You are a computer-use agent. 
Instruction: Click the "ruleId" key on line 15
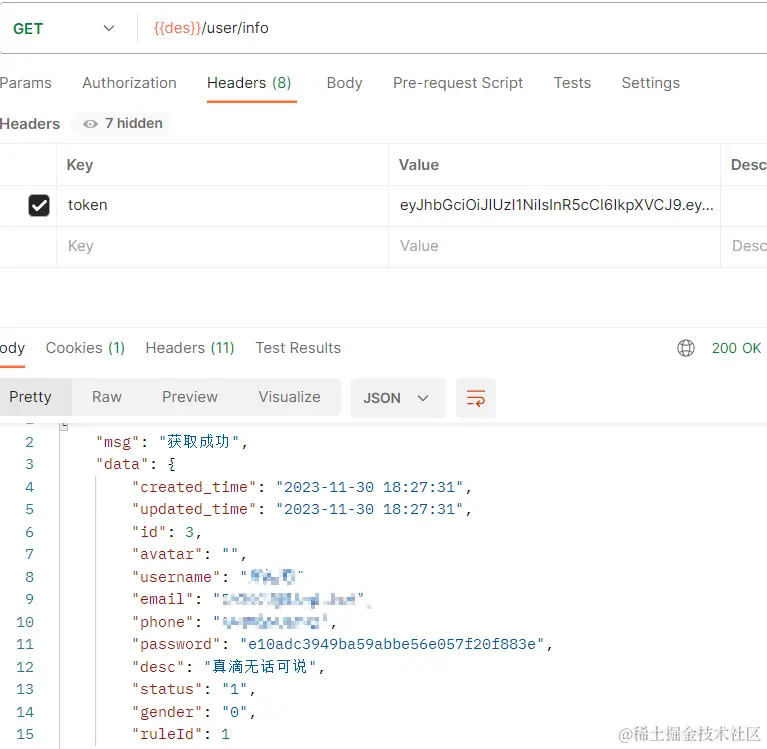[167, 734]
